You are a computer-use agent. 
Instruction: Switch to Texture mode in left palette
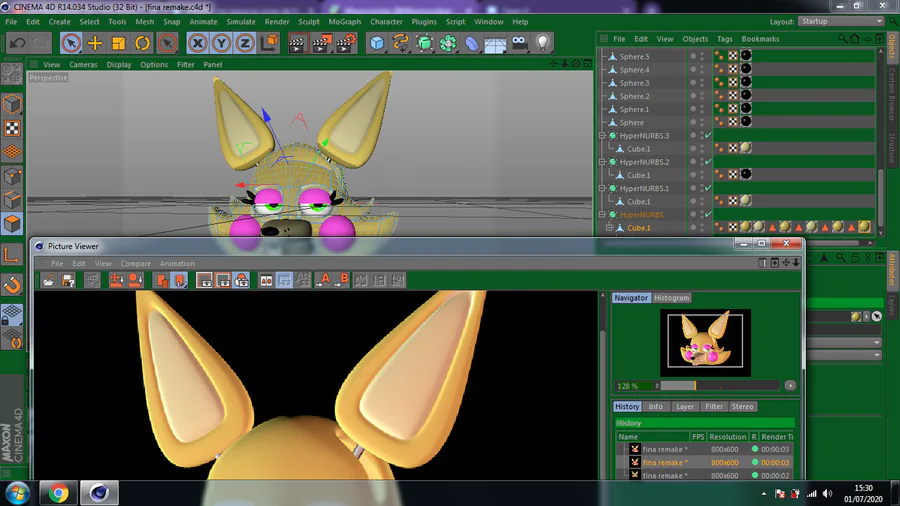click(12, 129)
